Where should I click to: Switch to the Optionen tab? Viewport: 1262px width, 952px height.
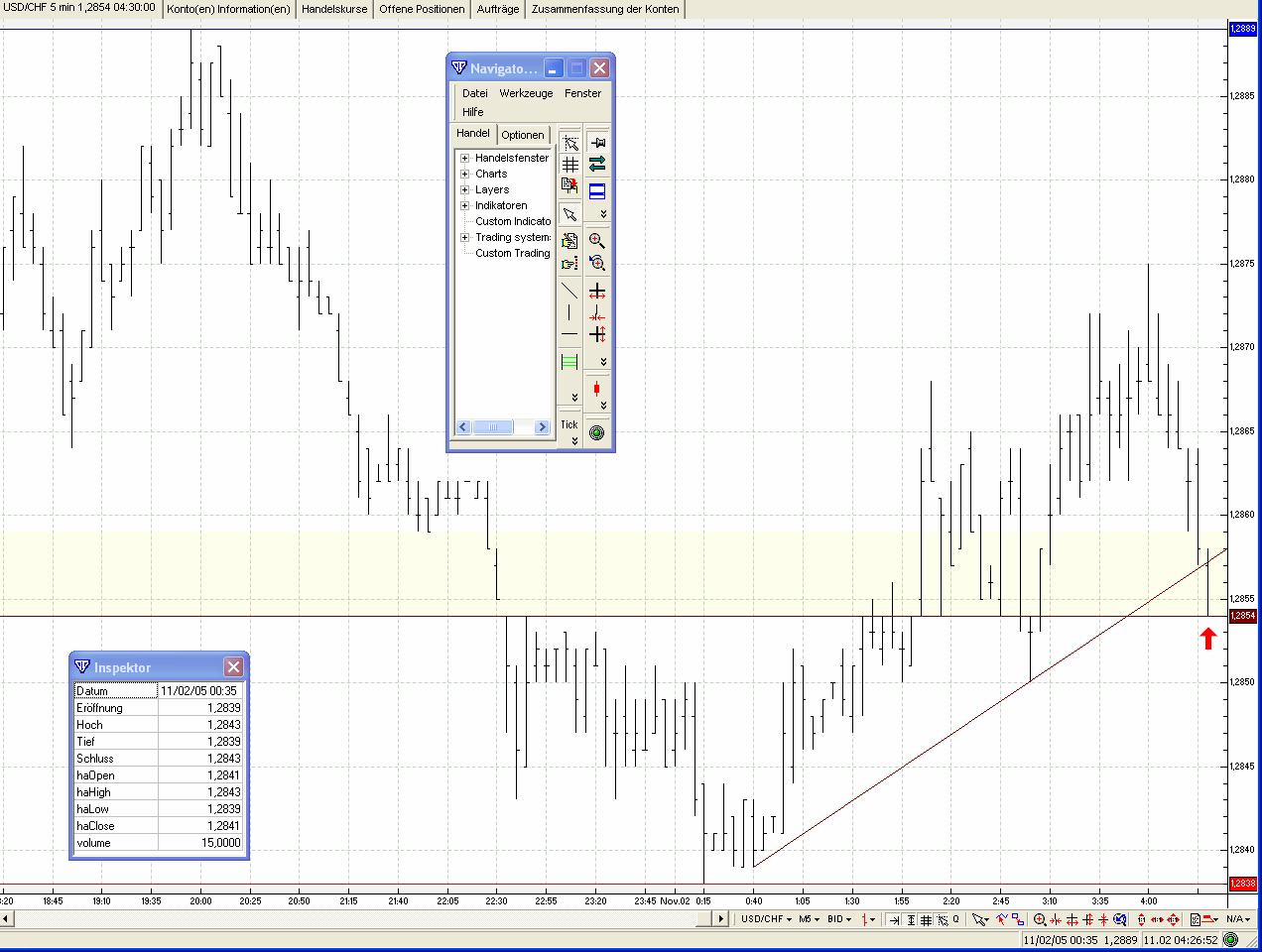523,135
